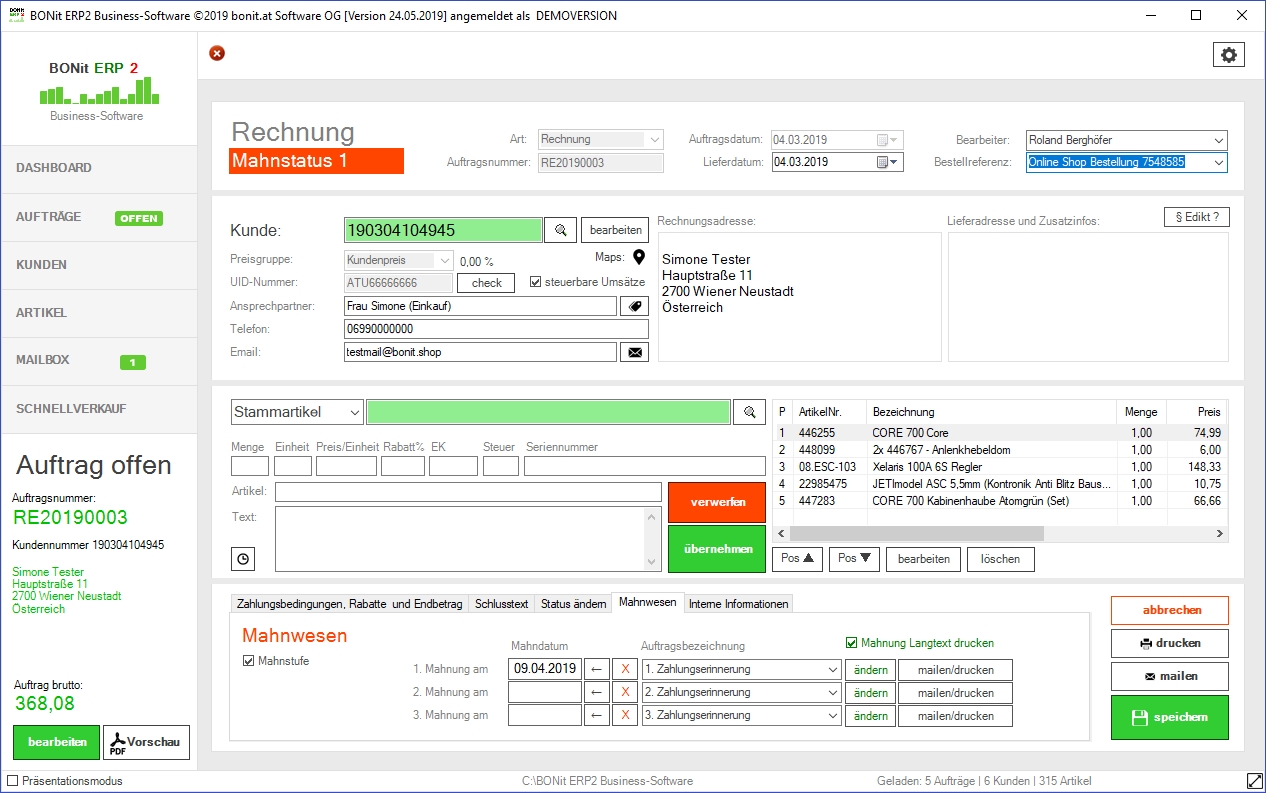
Task: Open Schnellverkauf in the sidebar
Action: click(99, 409)
